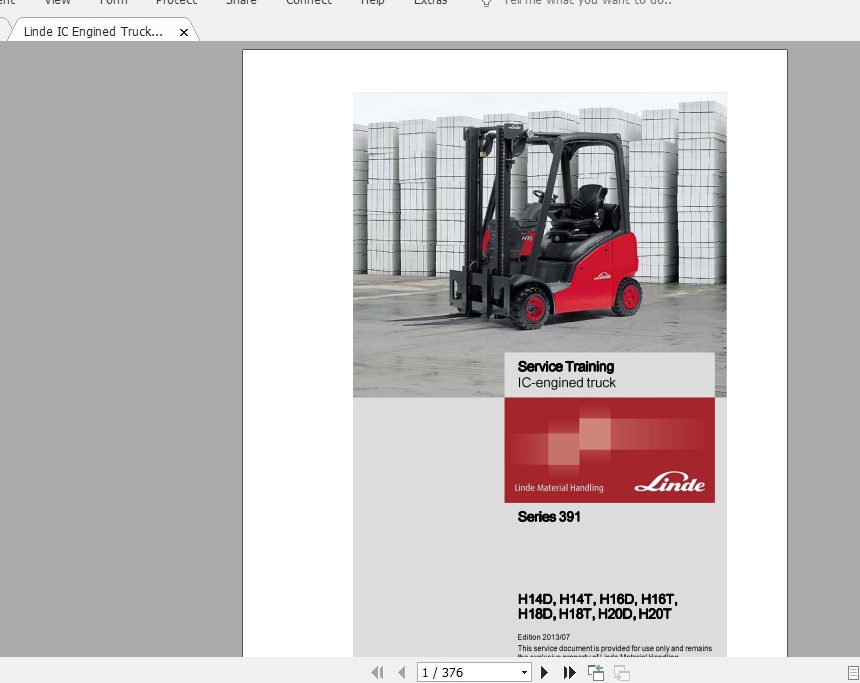Click 'Linde Material Handling' caption

tap(558, 488)
